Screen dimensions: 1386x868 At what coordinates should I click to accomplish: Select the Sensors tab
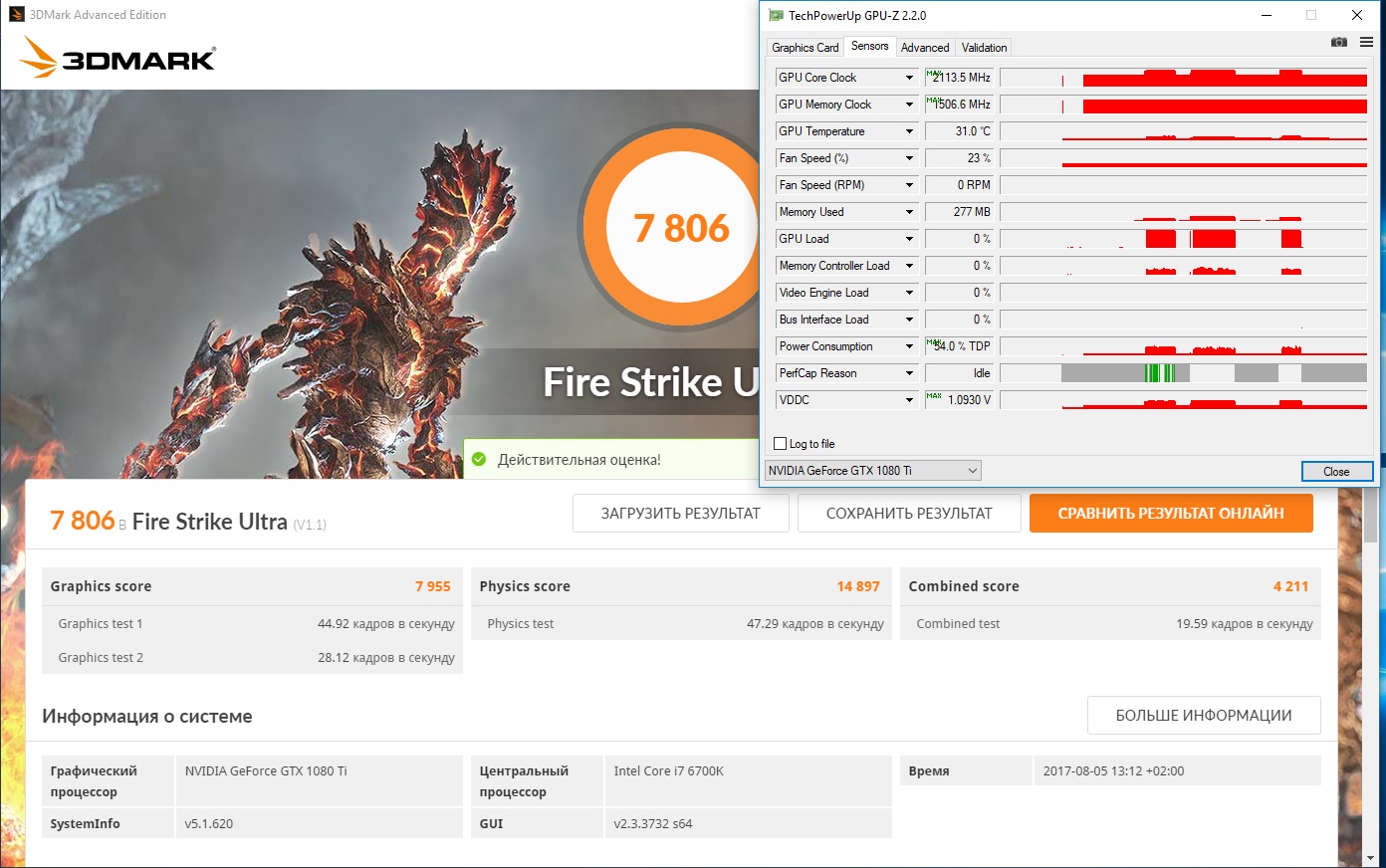(x=870, y=46)
